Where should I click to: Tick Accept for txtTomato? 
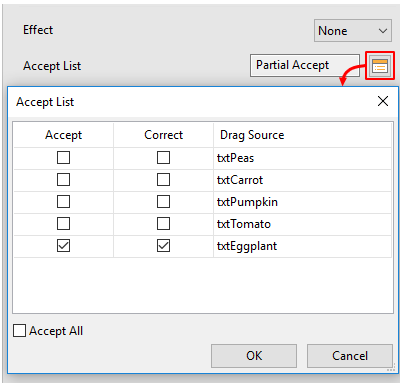[x=63, y=224]
